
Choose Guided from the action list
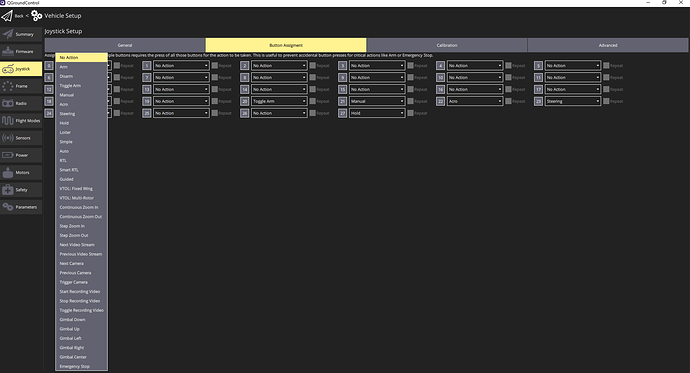81,179
